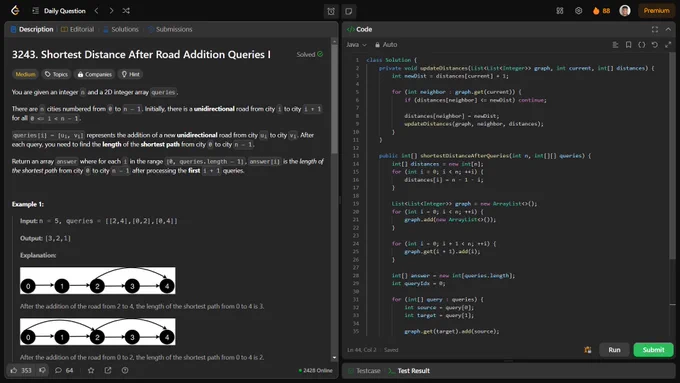Switch to the Description tab
Image resolution: width=680 pixels, height=383 pixels.
pos(32,29)
